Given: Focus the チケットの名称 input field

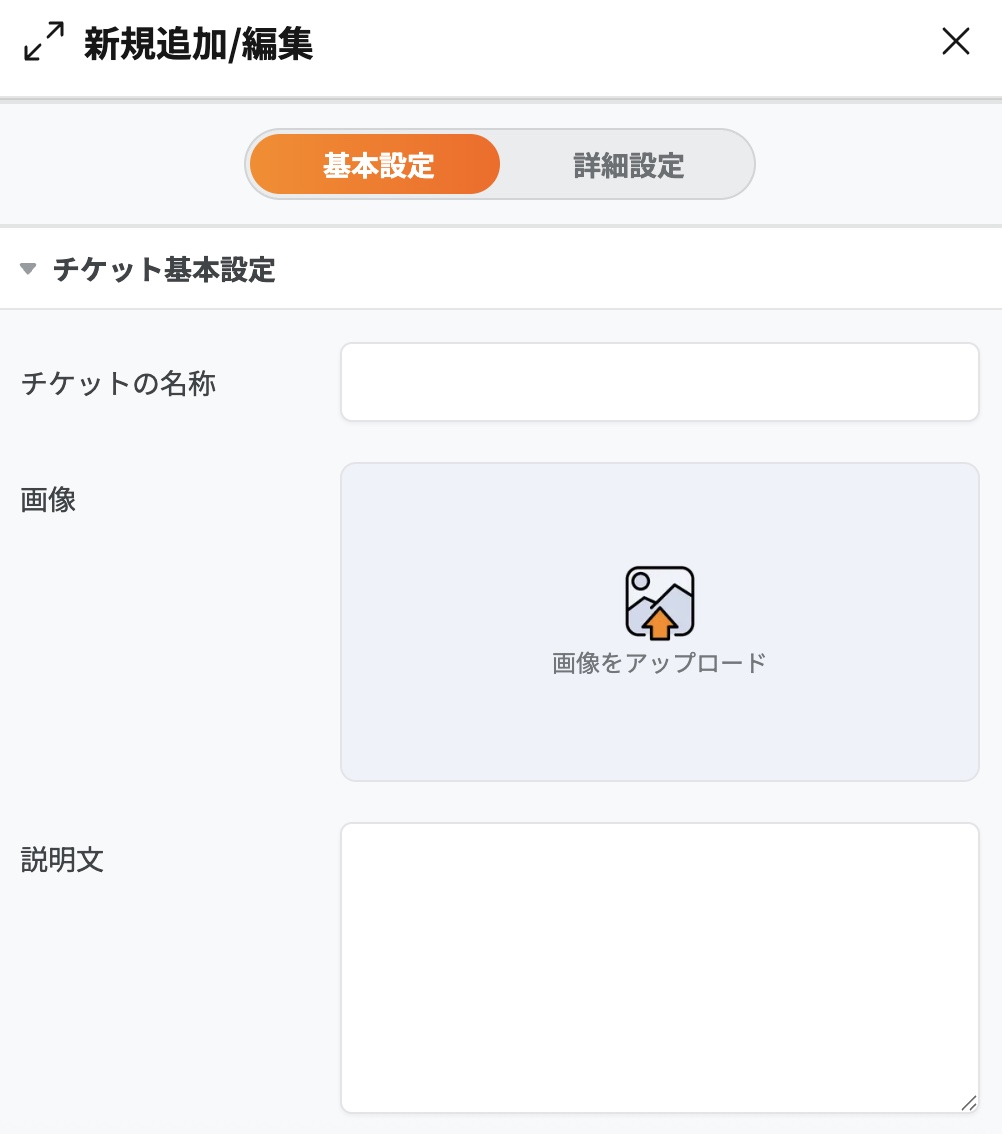Looking at the screenshot, I should (659, 382).
